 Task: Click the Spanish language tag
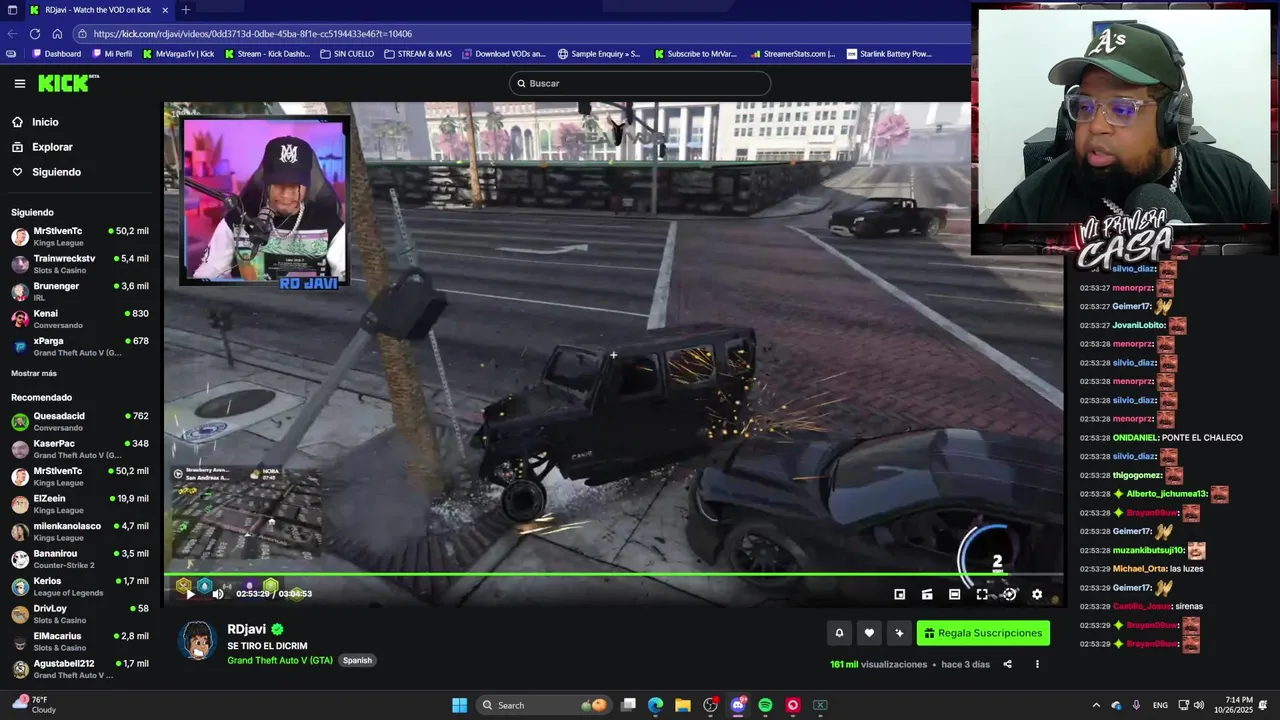click(x=357, y=660)
